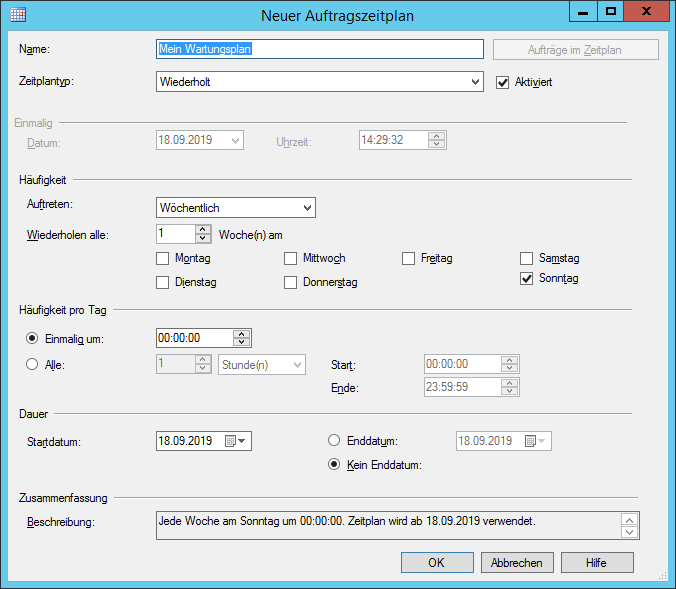The height and width of the screenshot is (589, 676).
Task: Select the Einmalig um radio button
Action: [x=32, y=338]
